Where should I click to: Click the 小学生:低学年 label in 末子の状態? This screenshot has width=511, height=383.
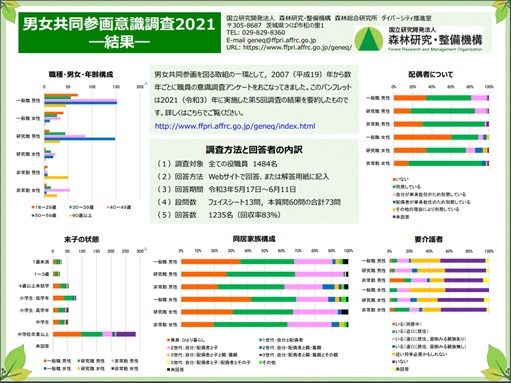[34, 298]
